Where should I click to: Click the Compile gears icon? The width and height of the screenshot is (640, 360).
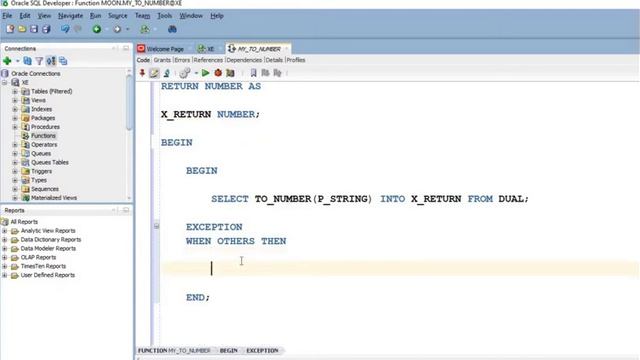pyautogui.click(x=184, y=73)
